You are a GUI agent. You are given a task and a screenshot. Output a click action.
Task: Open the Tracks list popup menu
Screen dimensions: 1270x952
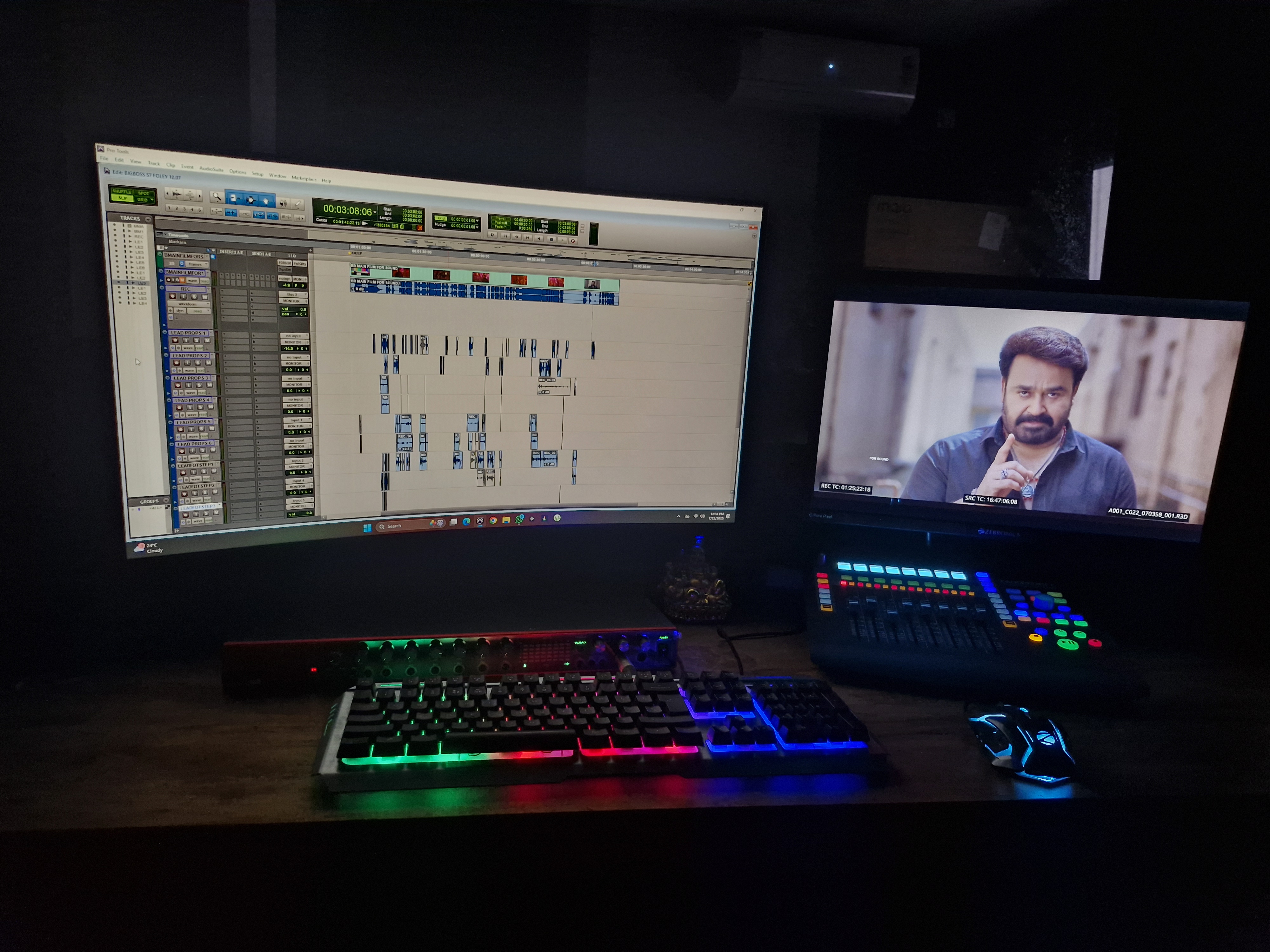(148, 219)
